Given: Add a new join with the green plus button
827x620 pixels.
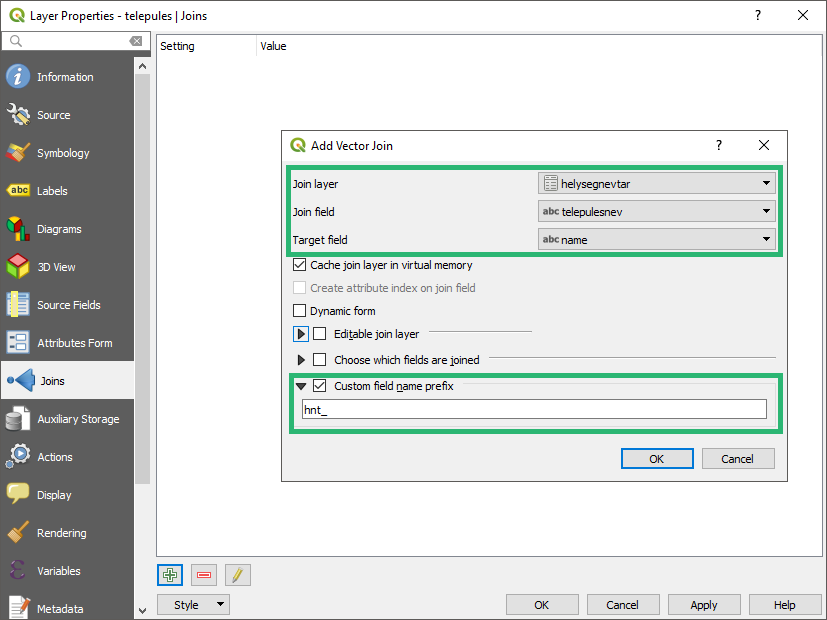Looking at the screenshot, I should (x=170, y=575).
